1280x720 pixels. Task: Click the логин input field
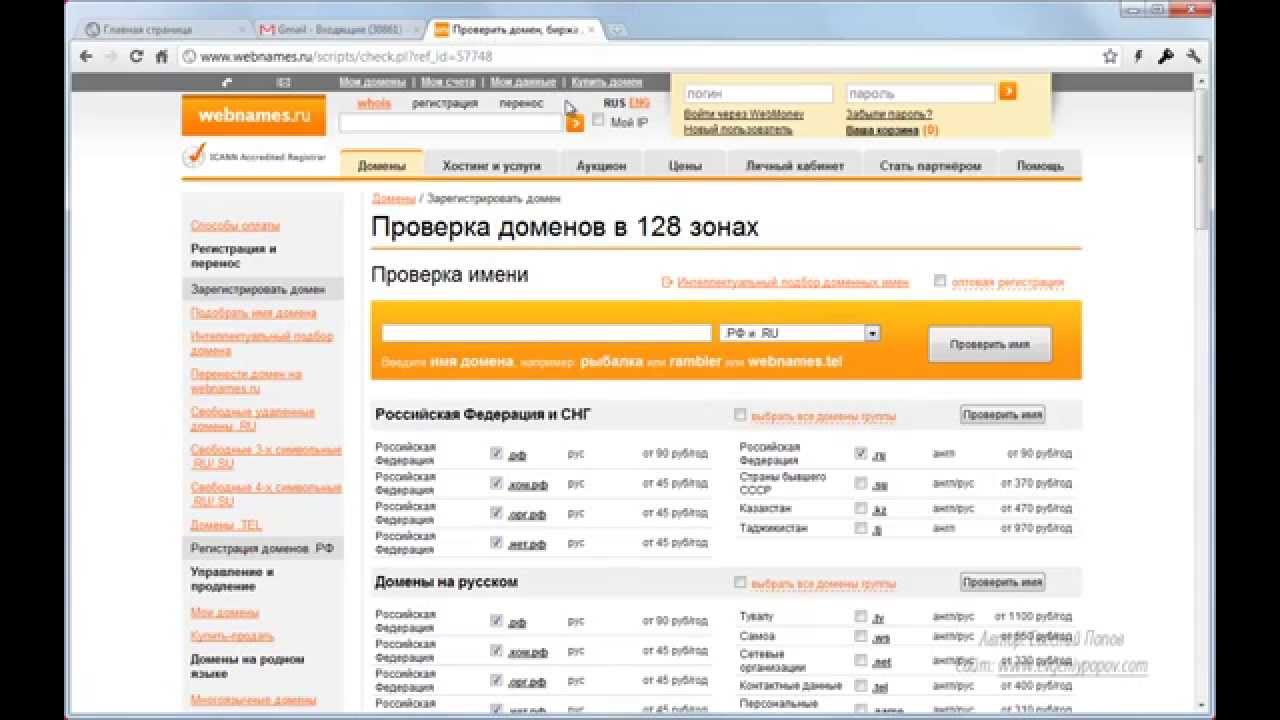coord(758,93)
